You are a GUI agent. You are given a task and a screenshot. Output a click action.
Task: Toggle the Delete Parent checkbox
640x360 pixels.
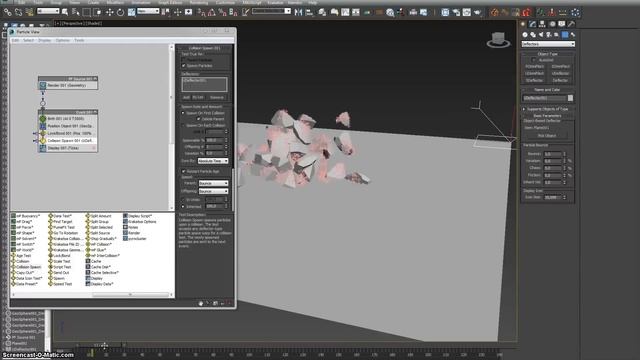(x=199, y=119)
